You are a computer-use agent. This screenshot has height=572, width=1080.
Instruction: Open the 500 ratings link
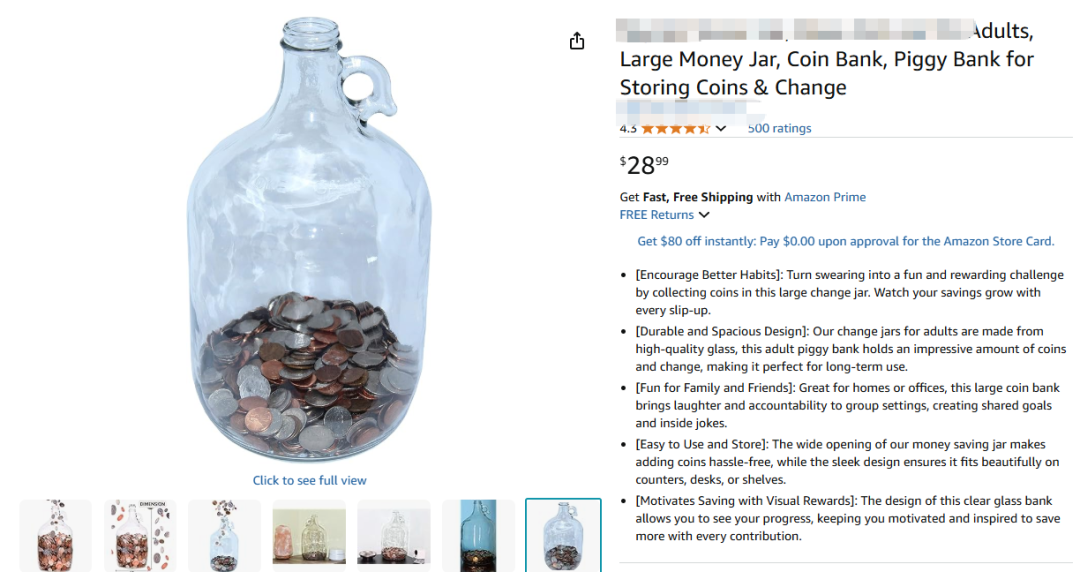tap(779, 128)
